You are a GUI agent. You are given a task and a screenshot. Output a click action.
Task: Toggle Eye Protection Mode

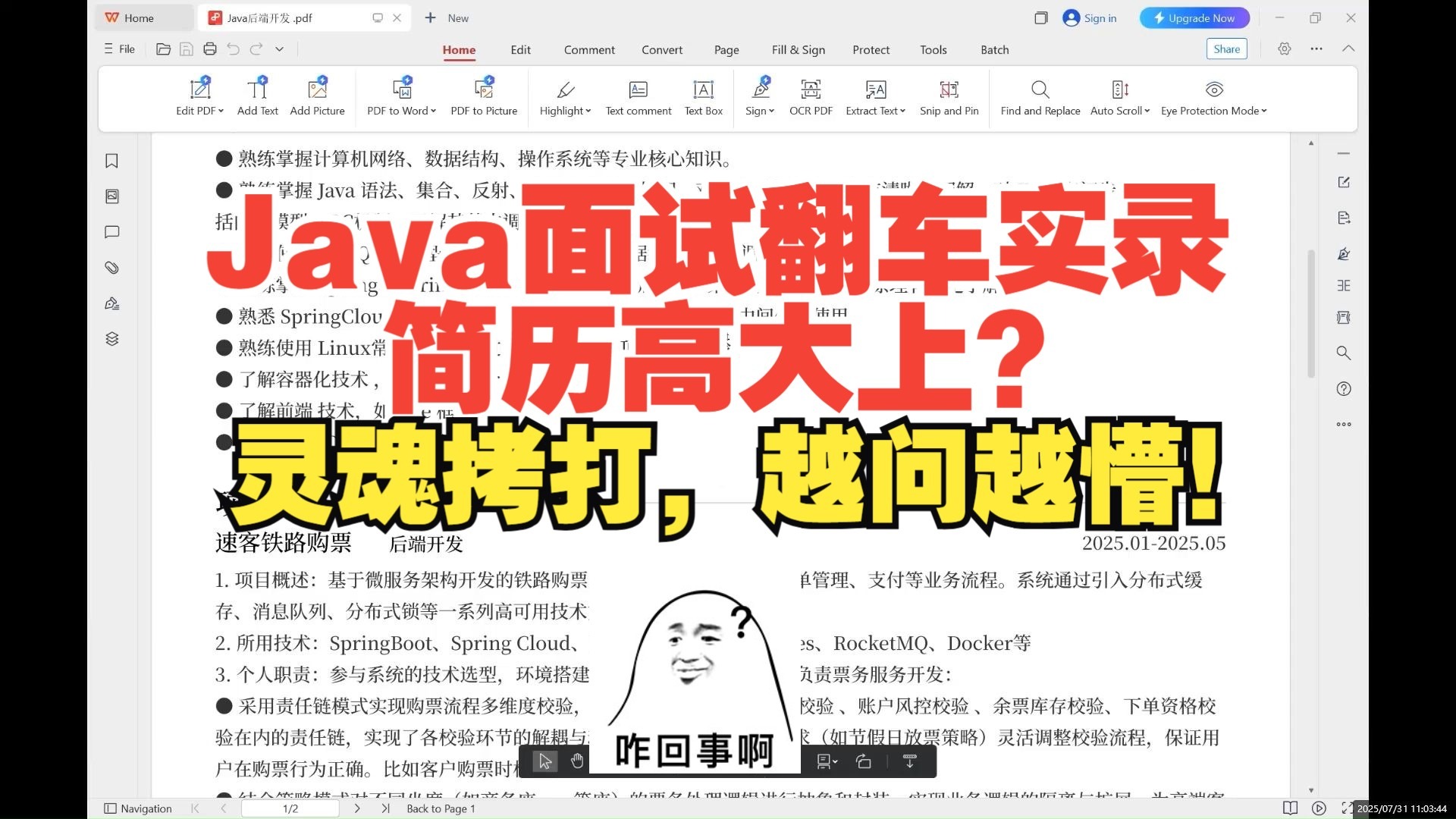(x=1213, y=90)
